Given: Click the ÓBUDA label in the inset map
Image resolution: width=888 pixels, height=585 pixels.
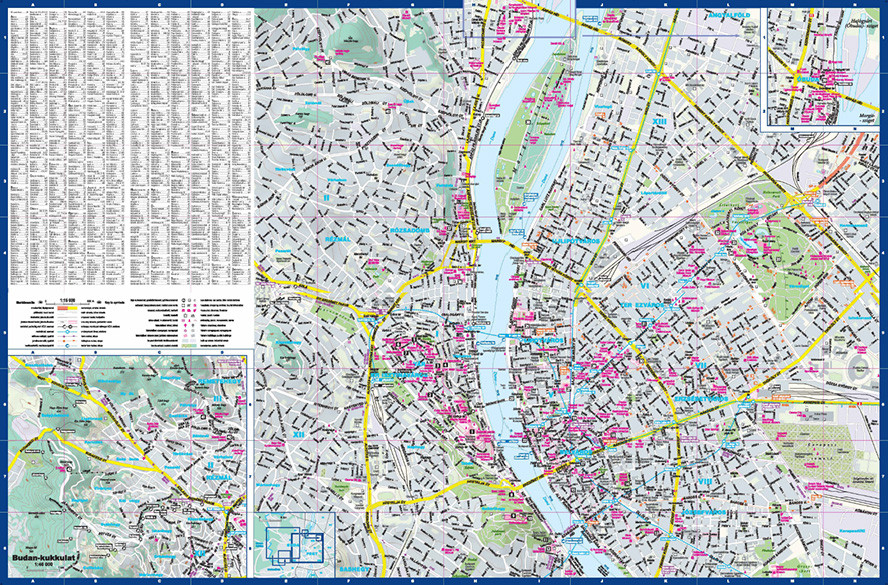Looking at the screenshot, I should coord(806,80).
